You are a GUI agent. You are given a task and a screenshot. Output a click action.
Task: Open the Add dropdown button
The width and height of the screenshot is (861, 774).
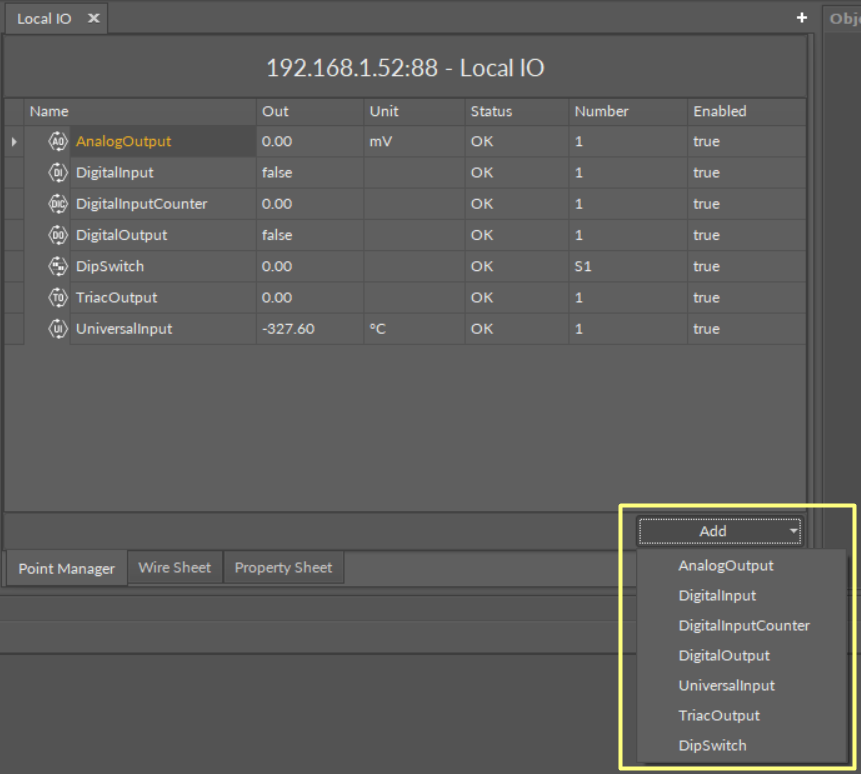coord(719,531)
